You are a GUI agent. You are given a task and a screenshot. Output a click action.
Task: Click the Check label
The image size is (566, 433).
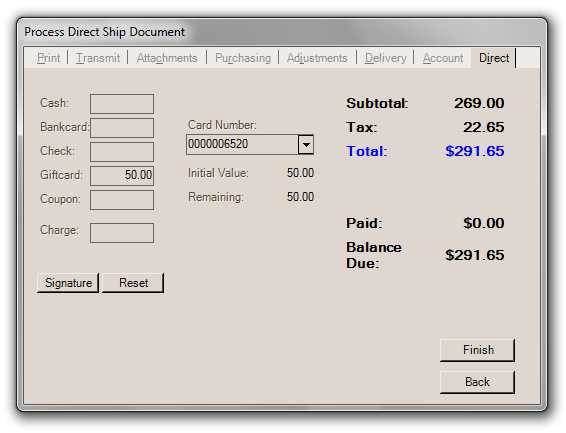coord(57,151)
